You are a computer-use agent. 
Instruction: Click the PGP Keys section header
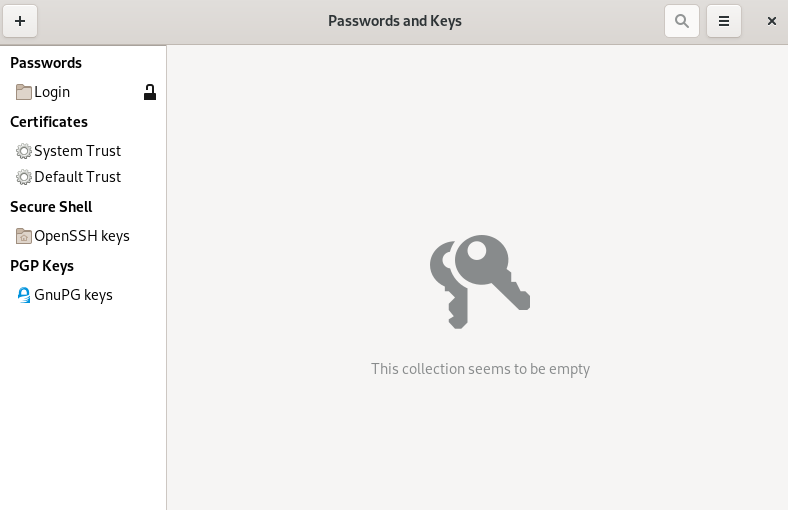tap(42, 266)
